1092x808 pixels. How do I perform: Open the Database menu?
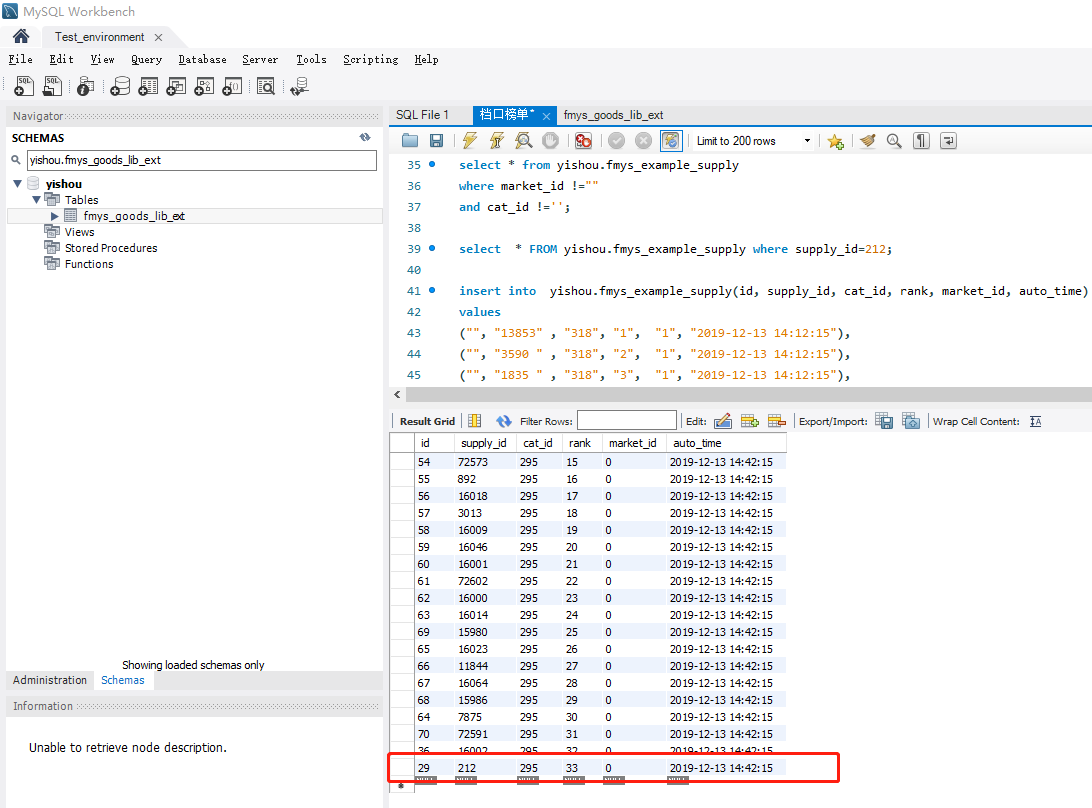[202, 59]
